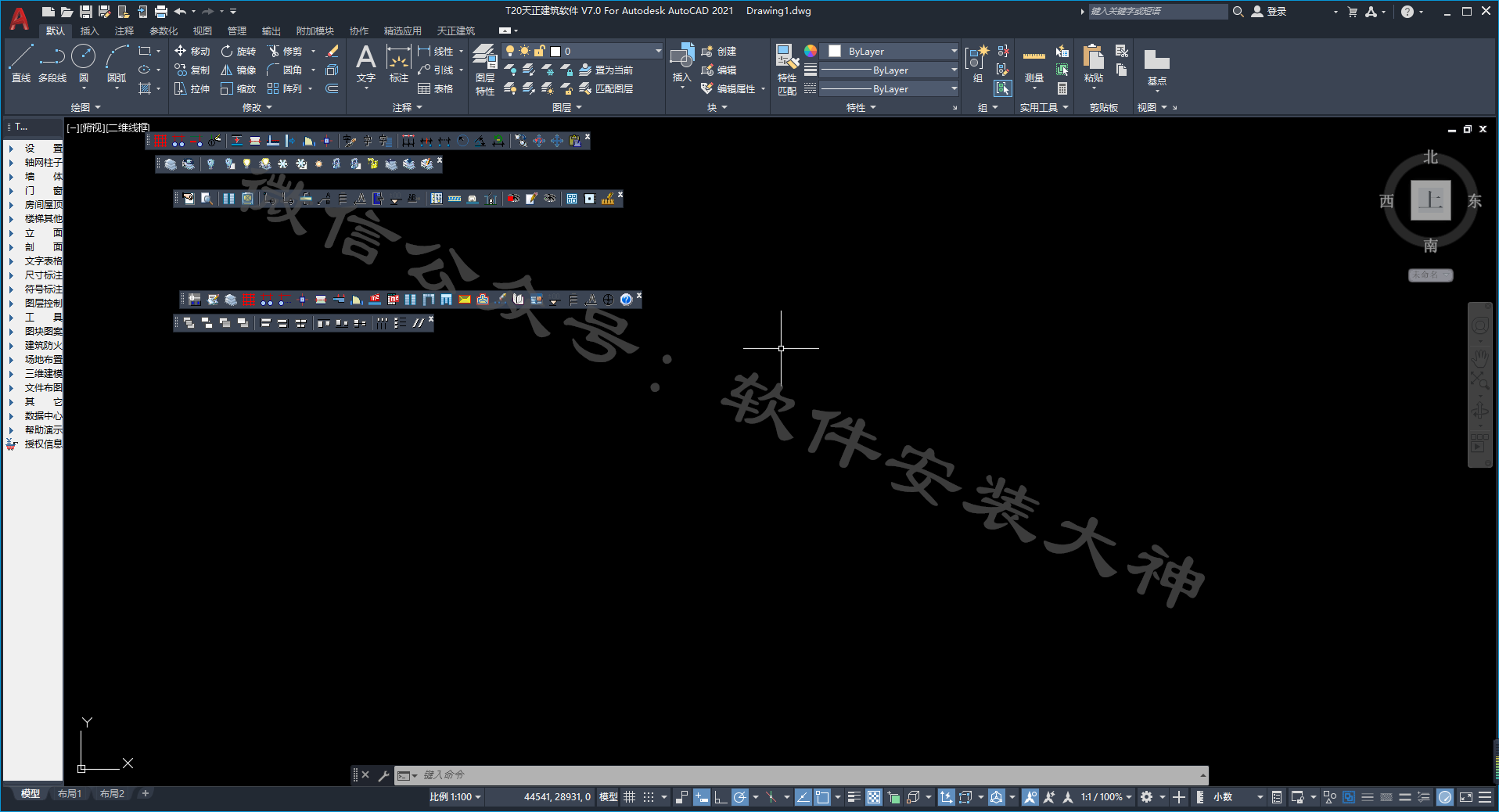Image resolution: width=1499 pixels, height=812 pixels.
Task: Switch to 布局2 layout tab
Action: click(x=112, y=794)
